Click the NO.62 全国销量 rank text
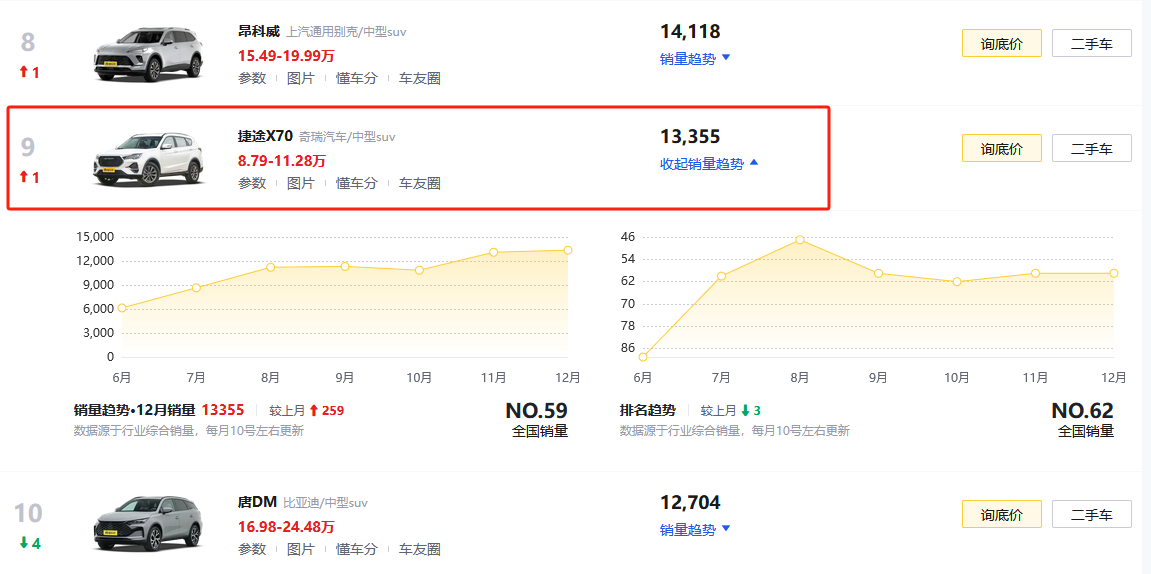This screenshot has width=1151, height=574. click(x=1083, y=419)
